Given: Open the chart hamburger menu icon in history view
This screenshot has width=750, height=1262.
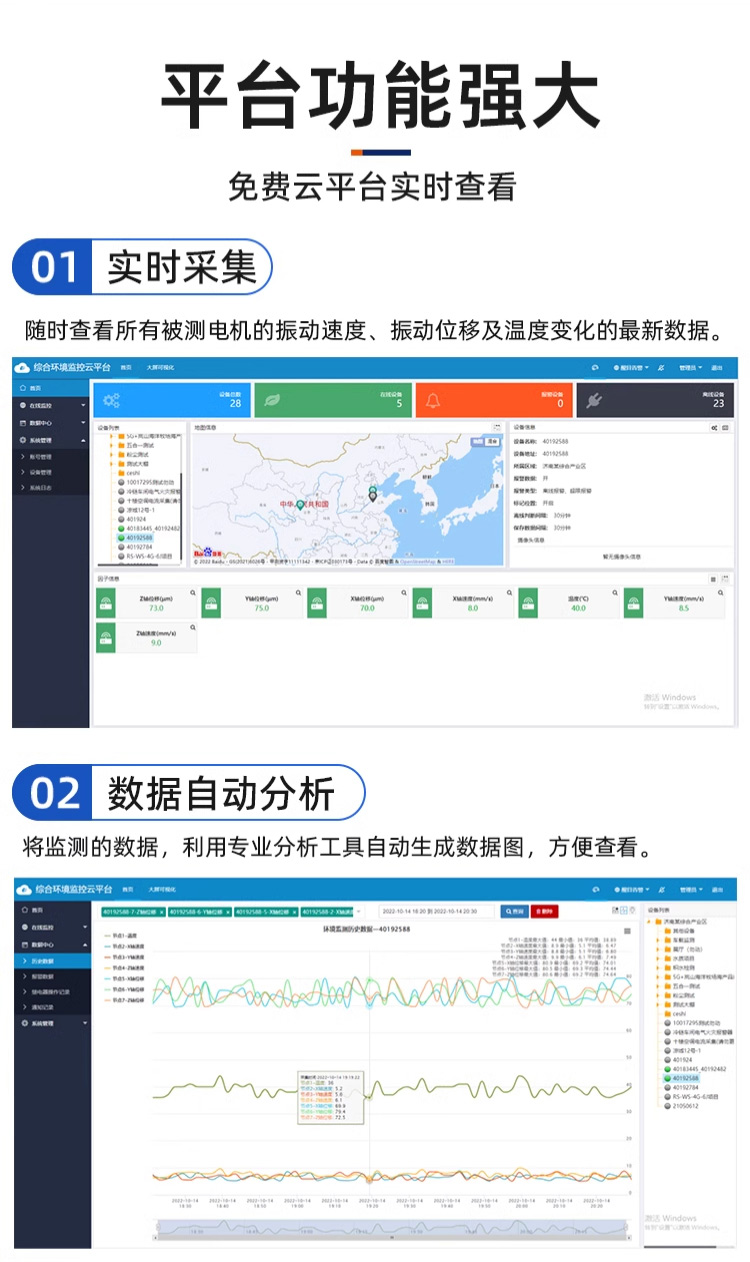Looking at the screenshot, I should click(x=627, y=930).
